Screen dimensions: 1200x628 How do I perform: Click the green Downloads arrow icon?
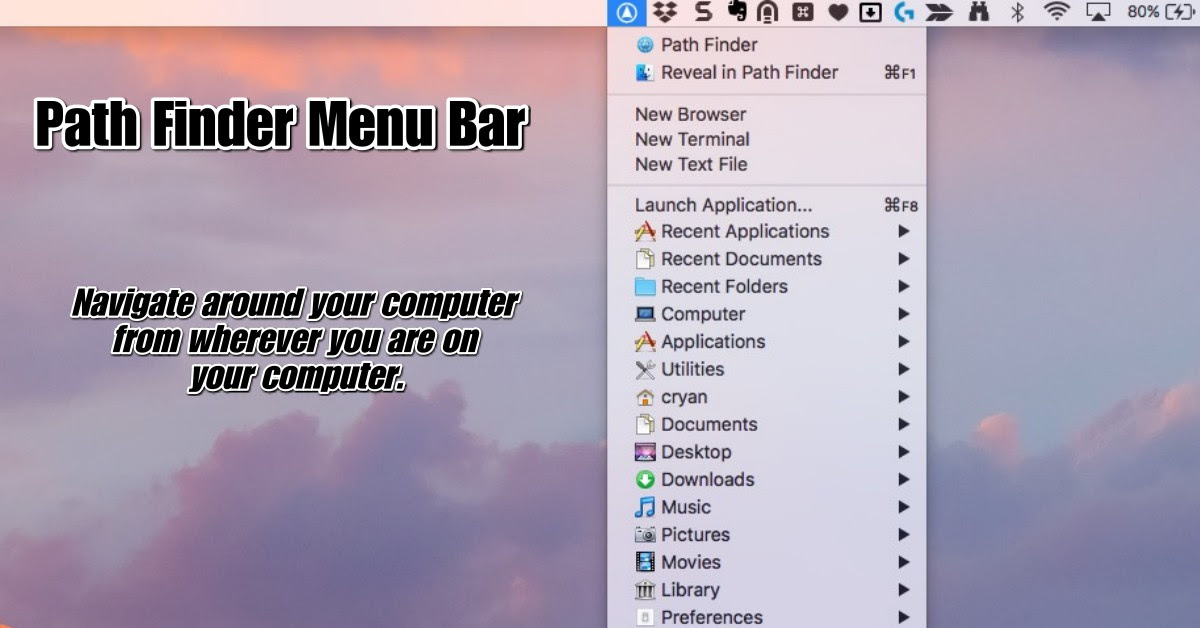pyautogui.click(x=645, y=479)
